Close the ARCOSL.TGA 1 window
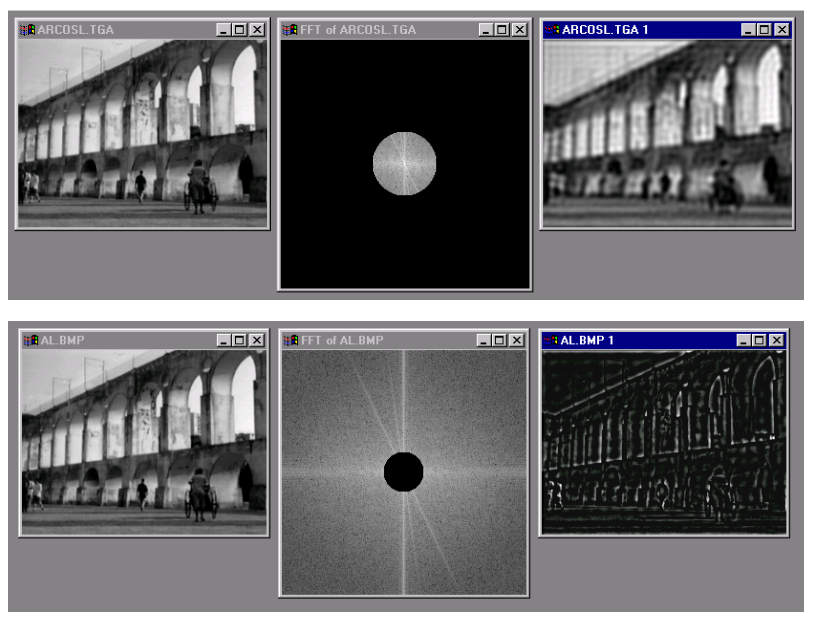The image size is (815, 623). click(x=782, y=30)
